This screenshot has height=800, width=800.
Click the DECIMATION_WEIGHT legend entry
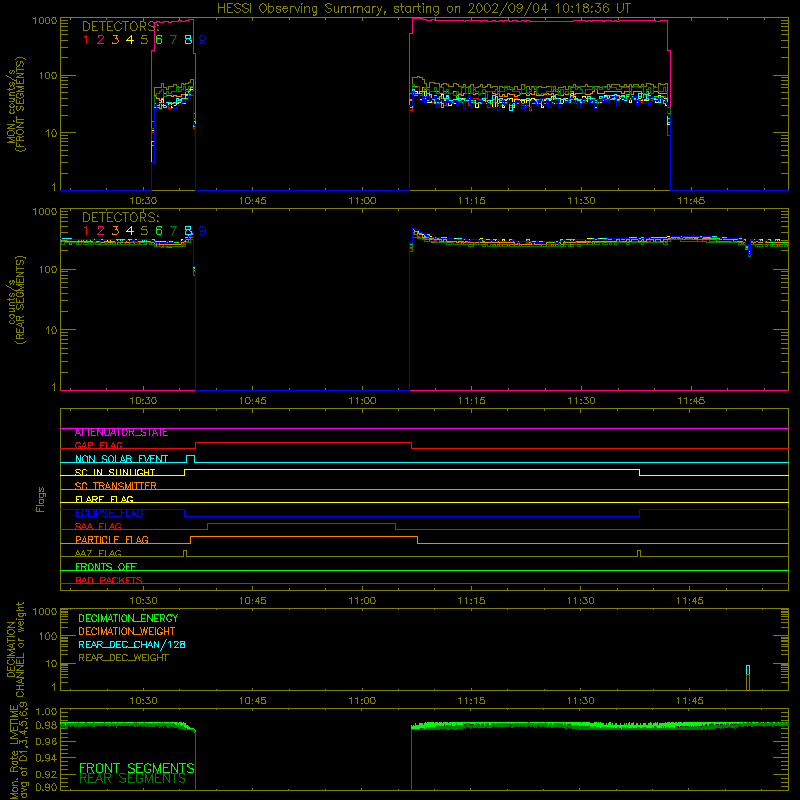click(x=127, y=632)
